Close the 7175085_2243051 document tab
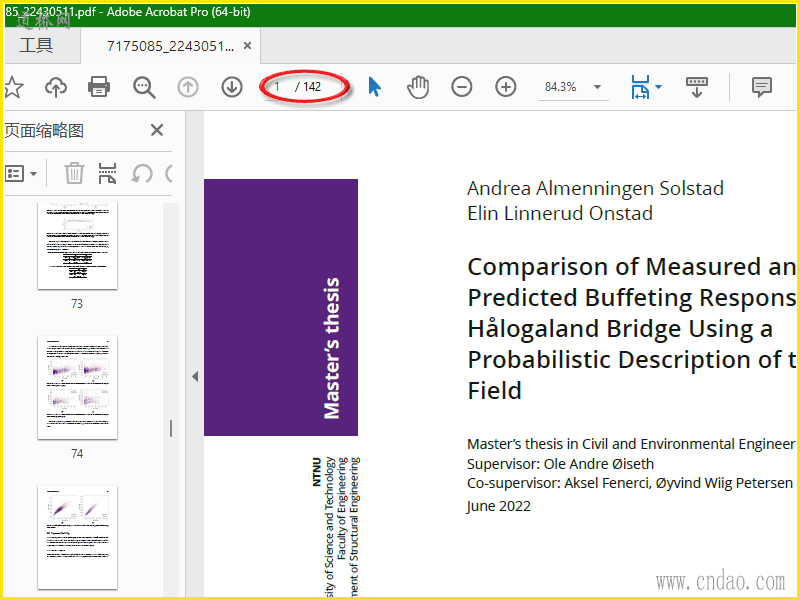800x600 pixels. click(247, 46)
